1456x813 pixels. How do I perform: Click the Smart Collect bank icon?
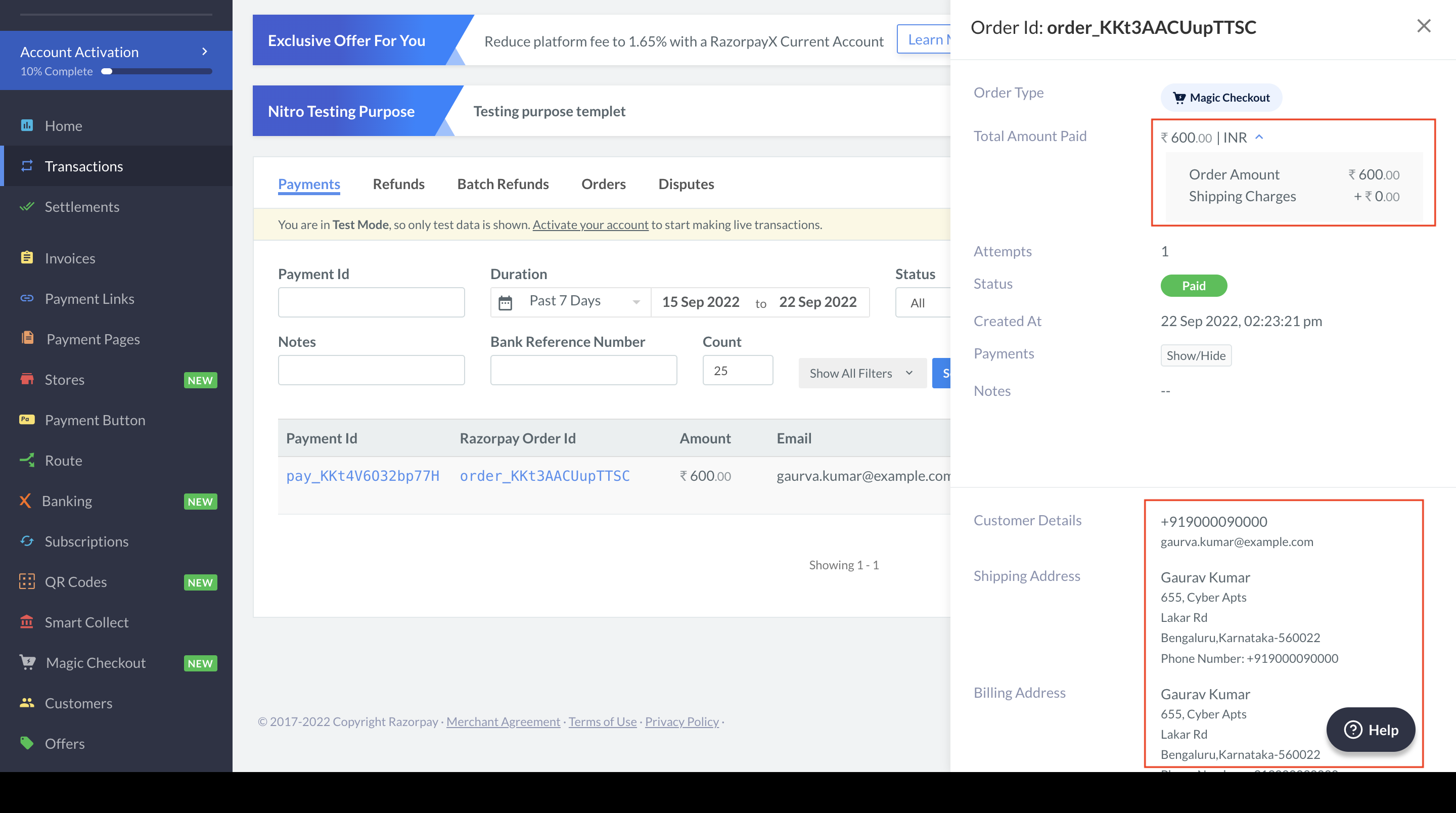[27, 622]
